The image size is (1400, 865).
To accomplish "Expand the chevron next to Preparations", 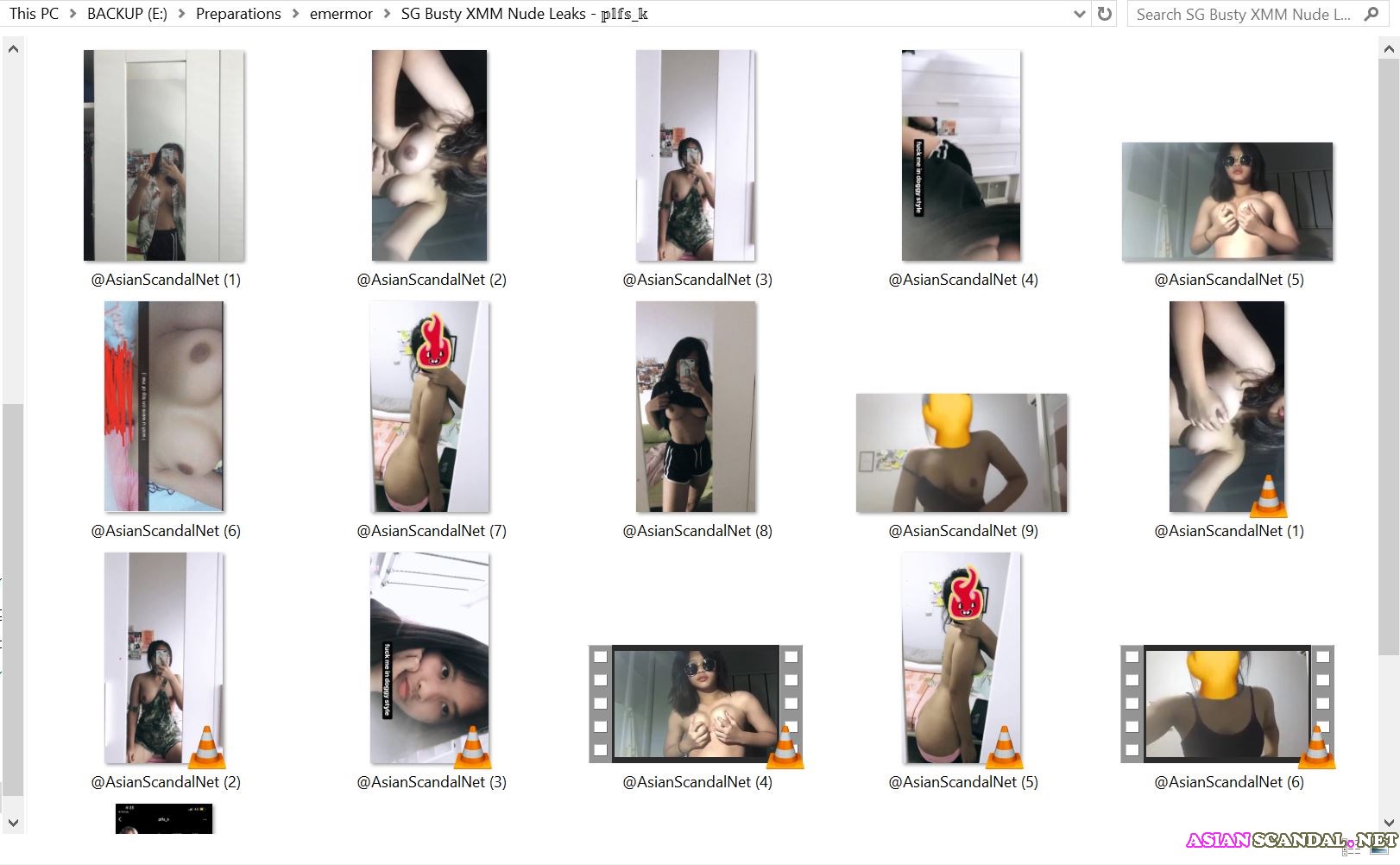I will pos(295,14).
